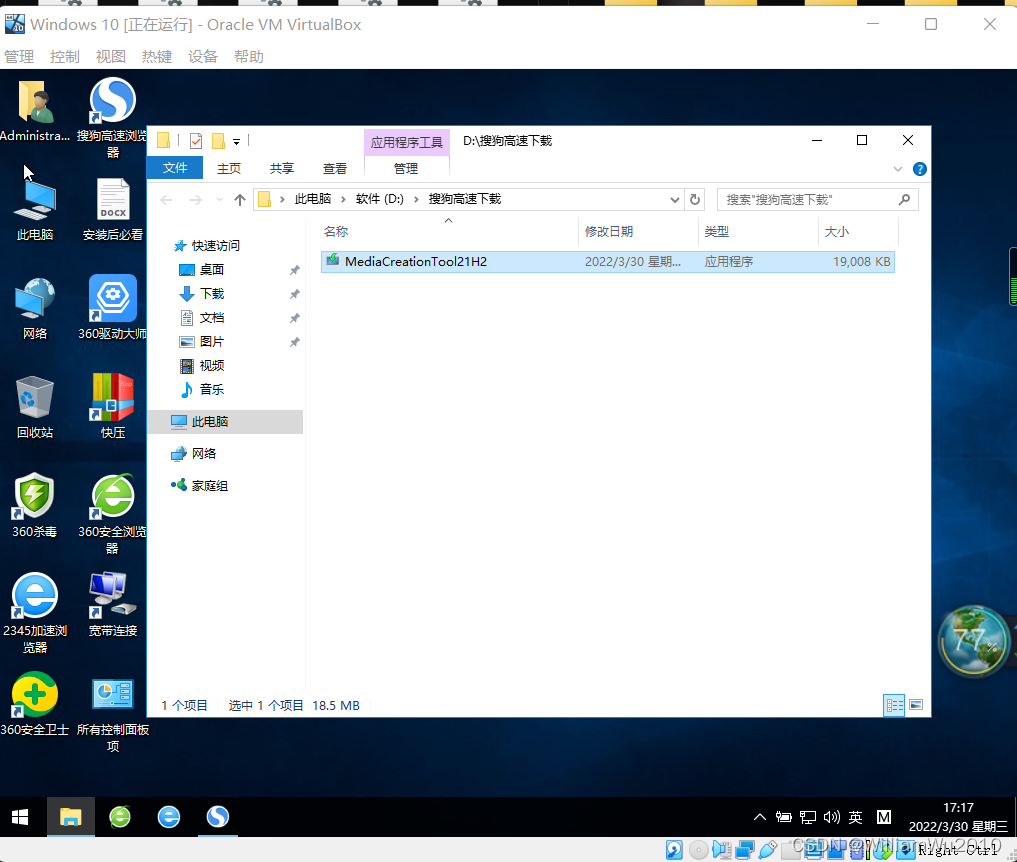Open the 查看 ribbon tab

click(x=335, y=169)
